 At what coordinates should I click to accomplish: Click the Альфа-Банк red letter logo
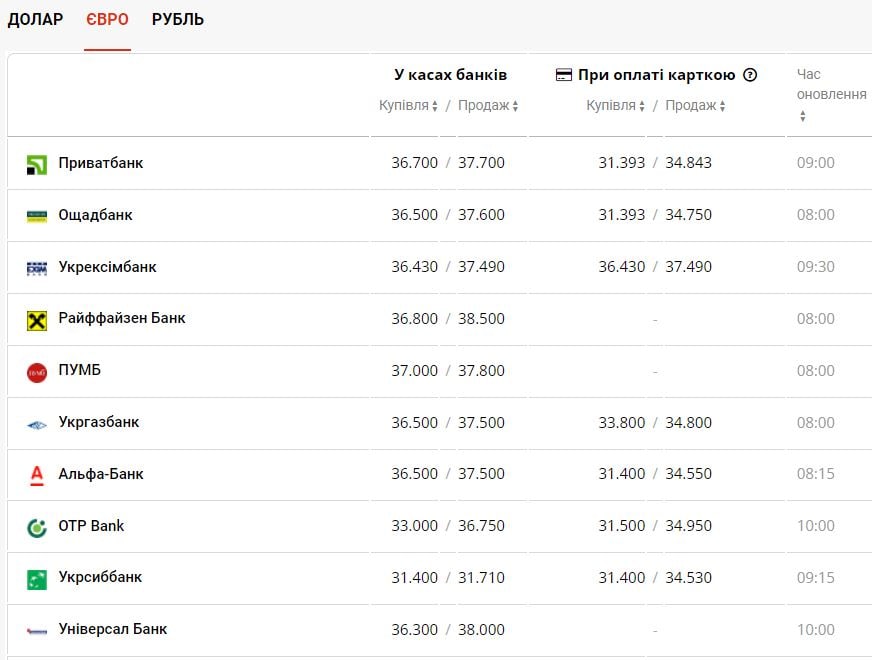[37, 475]
